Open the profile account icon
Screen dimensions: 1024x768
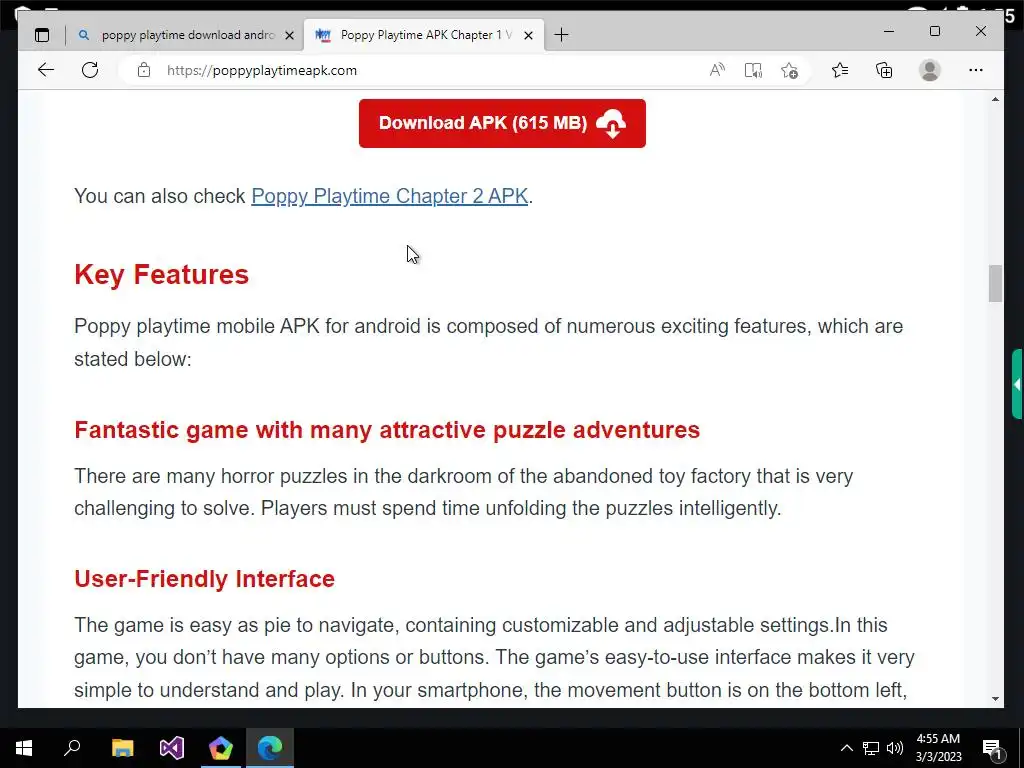[929, 70]
